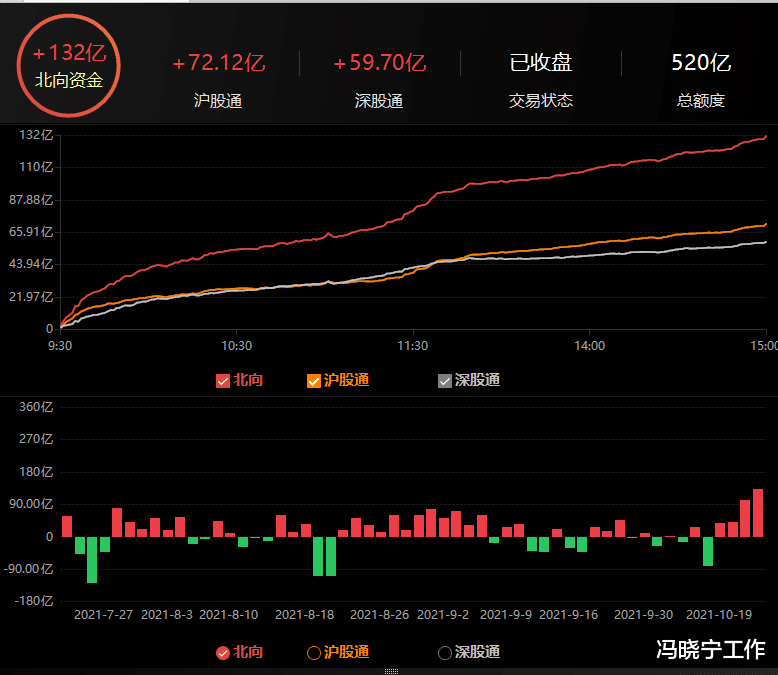Click the deepest green bar near 2021-7-27
This screenshot has width=778, height=675.
pos(92,560)
